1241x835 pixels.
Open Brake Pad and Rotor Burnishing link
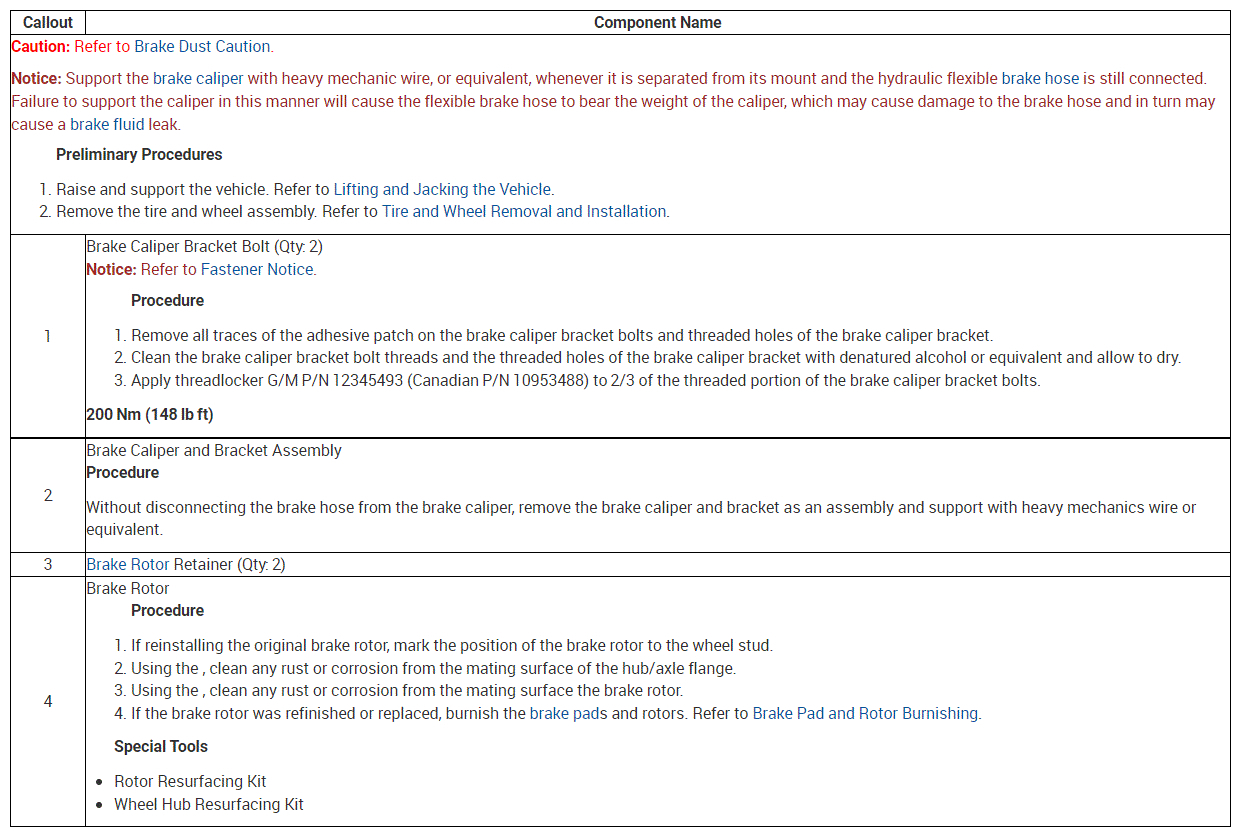pyautogui.click(x=865, y=713)
